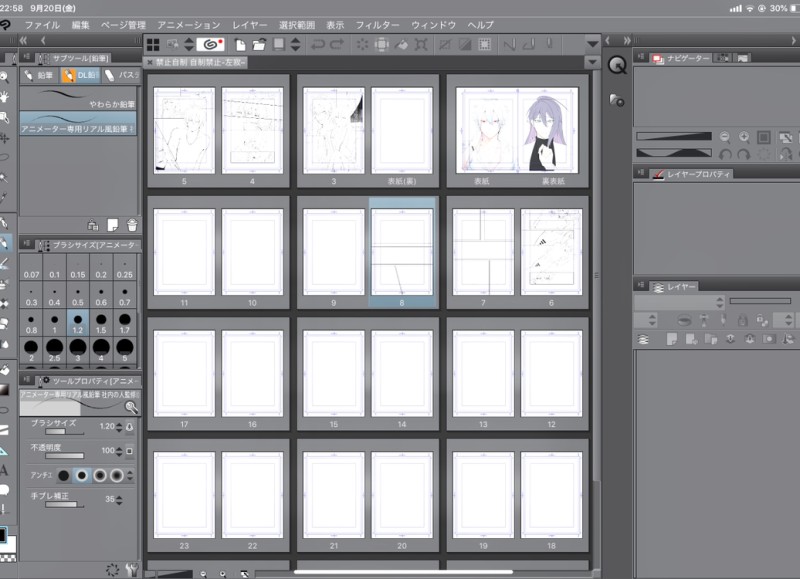This screenshot has width=800, height=579.
Task: Expand the command bar overflow arrow
Action: tap(592, 44)
